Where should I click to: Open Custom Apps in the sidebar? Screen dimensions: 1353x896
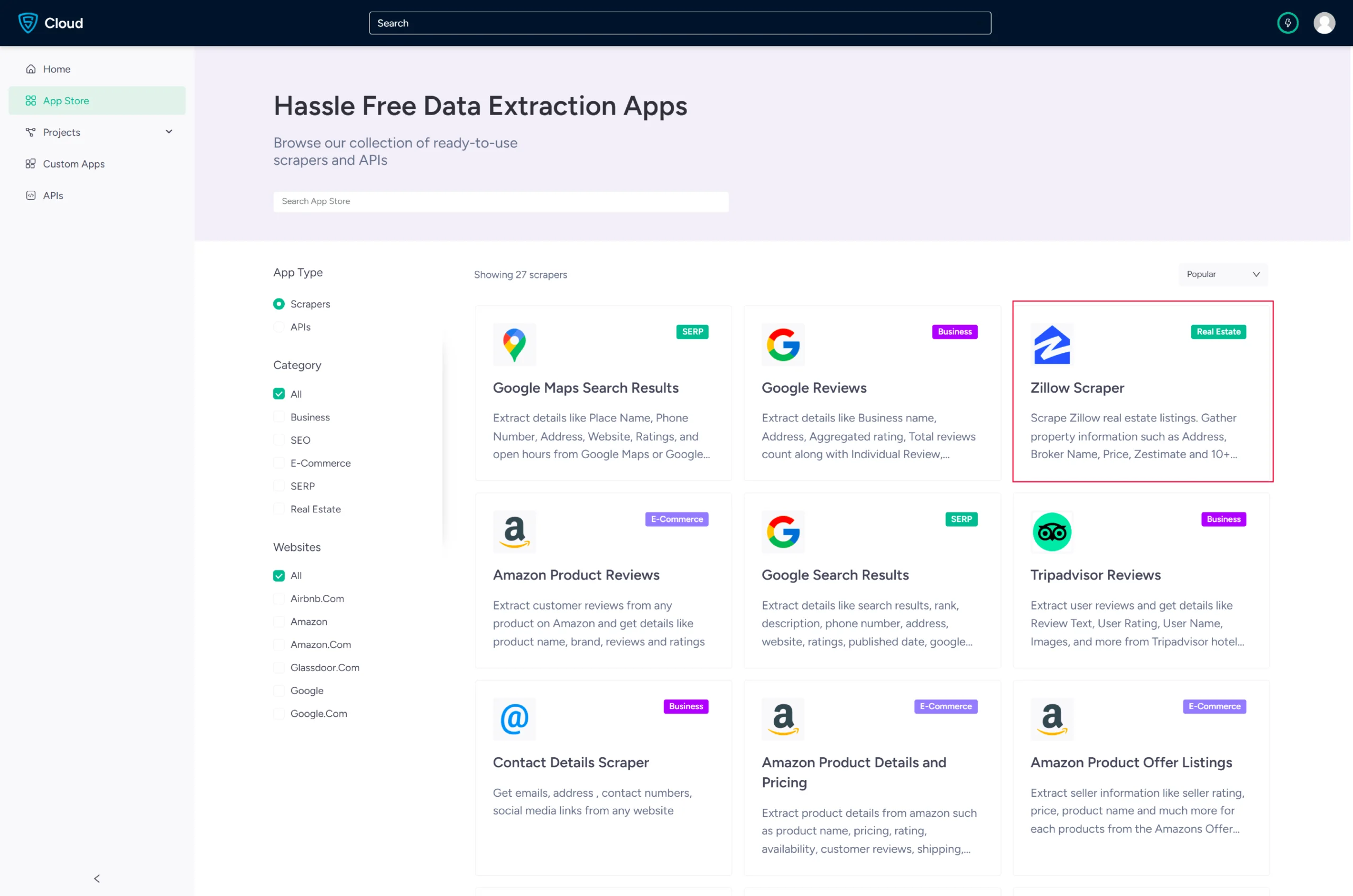click(97, 164)
